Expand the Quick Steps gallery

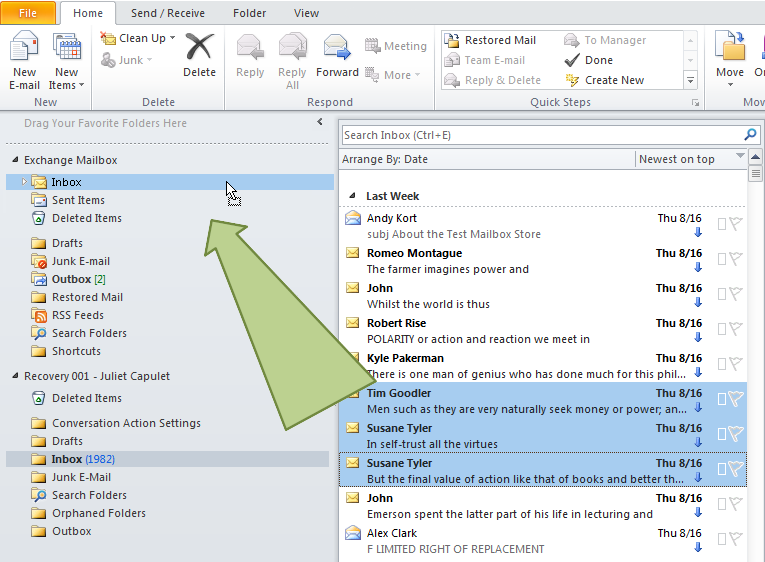[690, 80]
